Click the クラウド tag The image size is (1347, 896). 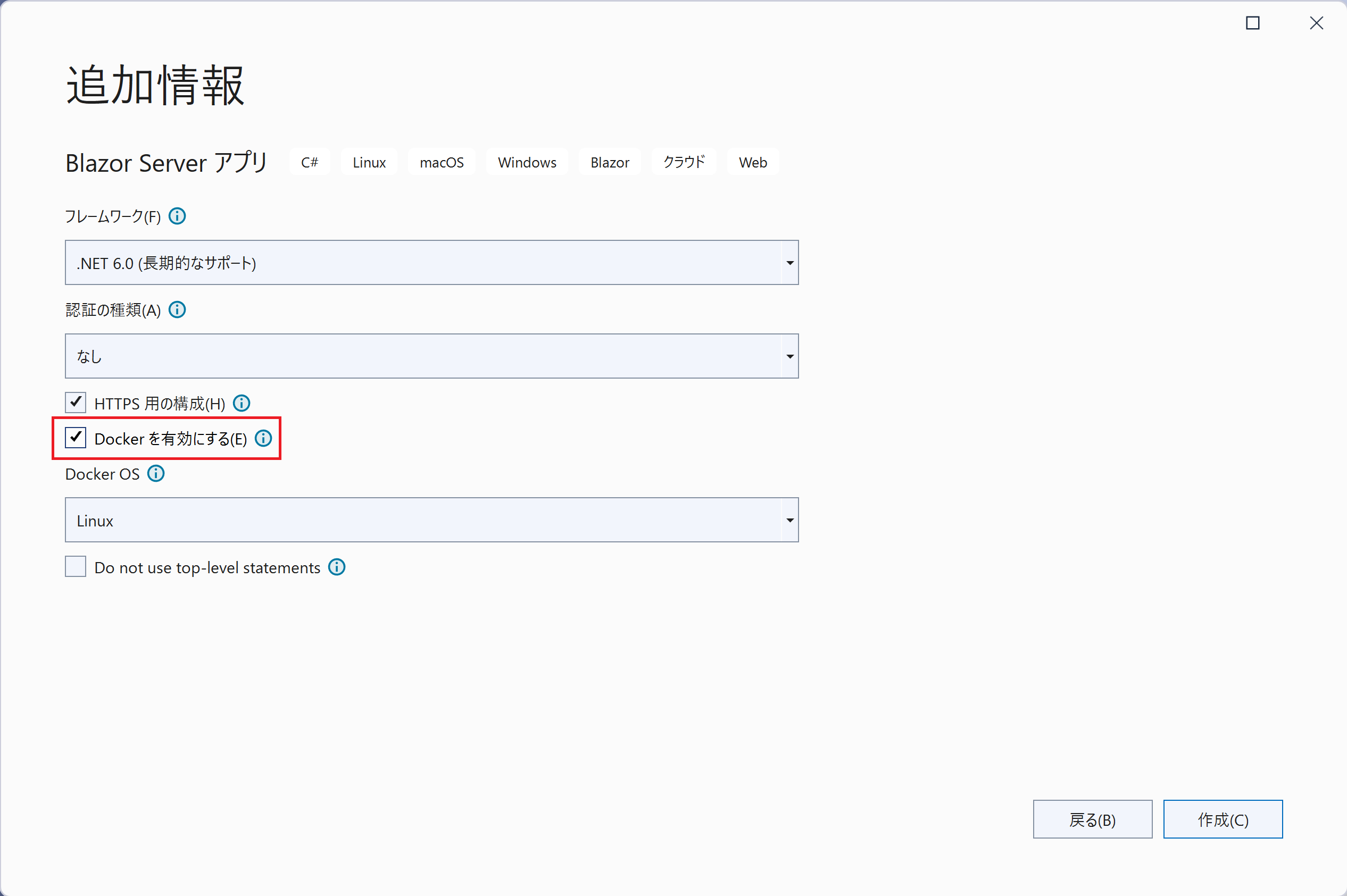[x=684, y=162]
